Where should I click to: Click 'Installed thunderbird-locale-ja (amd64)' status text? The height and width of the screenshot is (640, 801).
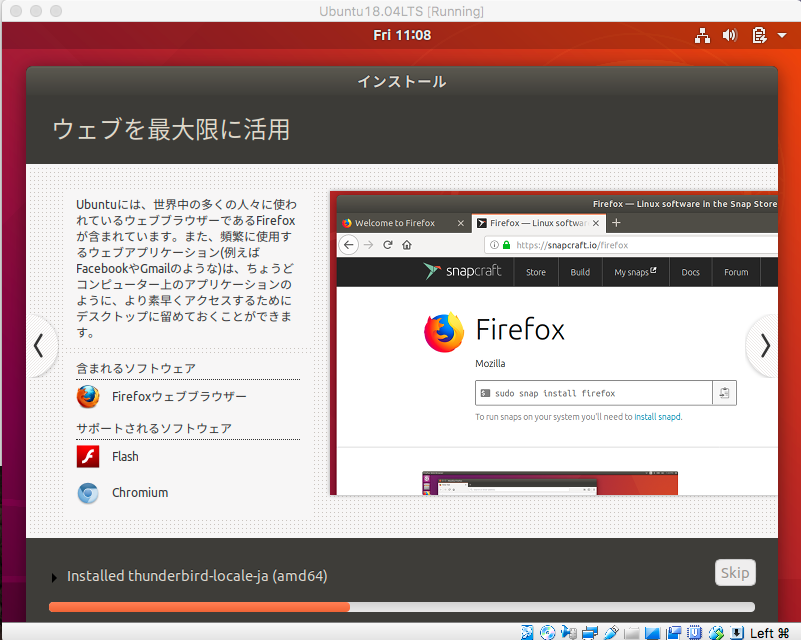click(197, 576)
